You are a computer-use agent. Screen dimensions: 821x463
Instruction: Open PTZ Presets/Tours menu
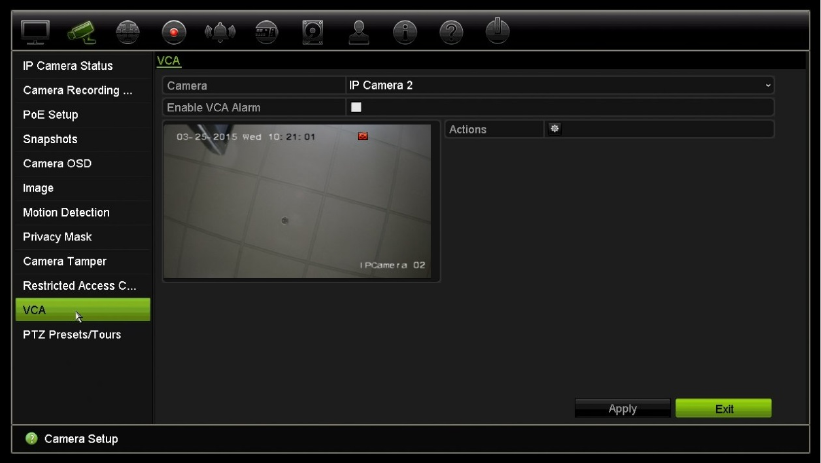(x=83, y=335)
